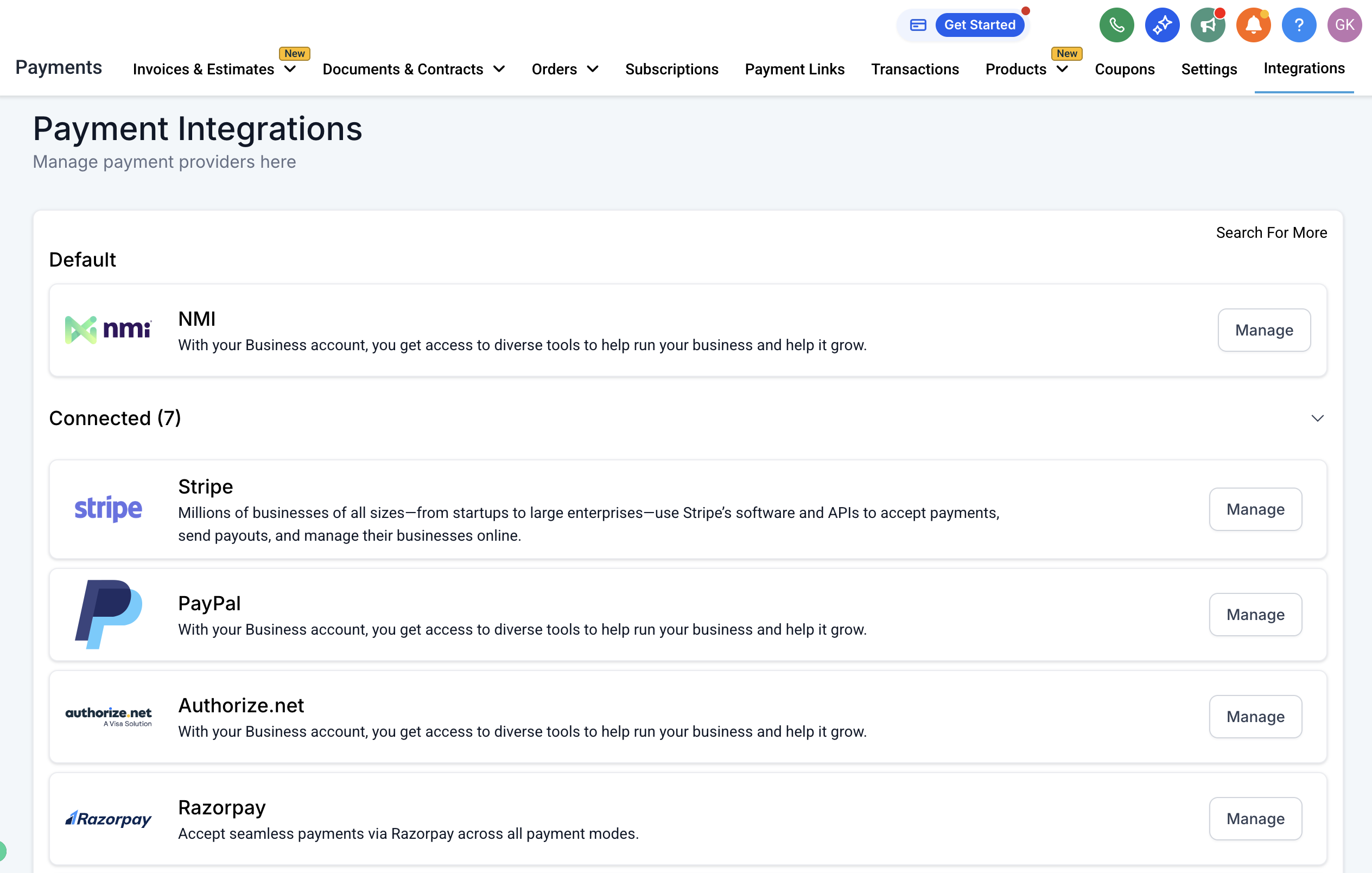Screen dimensions: 1372x873
Task: Open the Settings tab
Action: coord(1209,69)
